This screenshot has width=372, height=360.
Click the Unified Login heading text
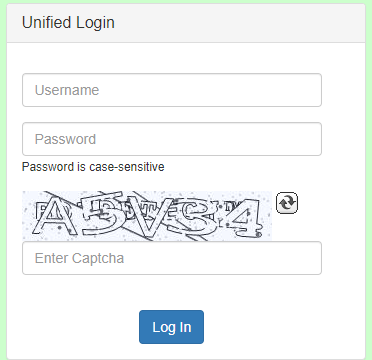point(68,23)
